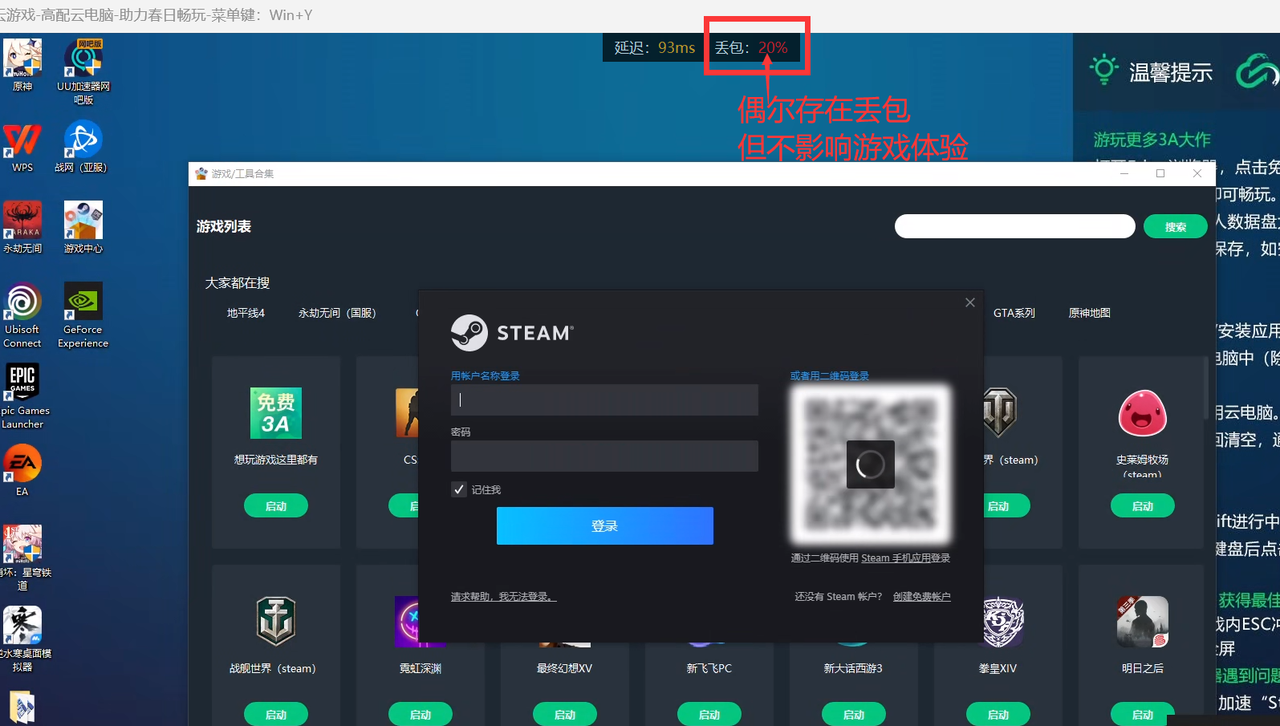Click the 延迟：93ms latency readout
The image size is (1280, 726).
tap(654, 47)
